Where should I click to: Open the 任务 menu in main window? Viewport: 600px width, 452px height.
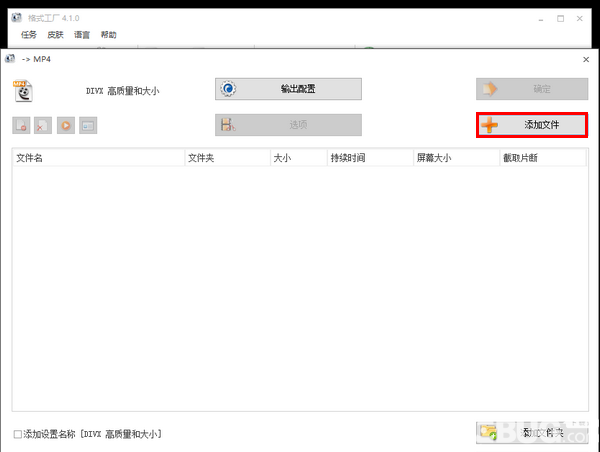coord(29,35)
